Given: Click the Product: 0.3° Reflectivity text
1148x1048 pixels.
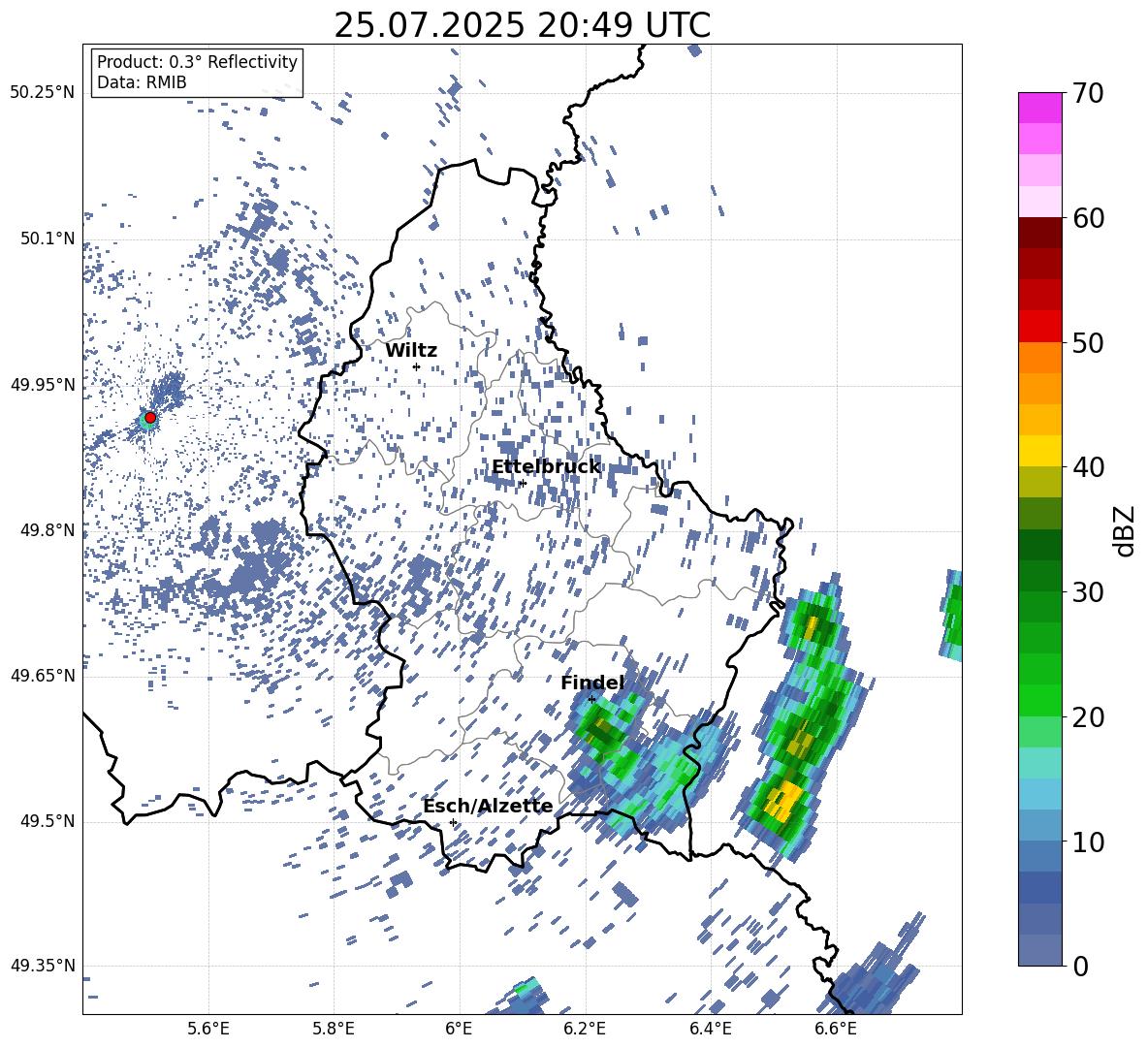Looking at the screenshot, I should [x=197, y=61].
